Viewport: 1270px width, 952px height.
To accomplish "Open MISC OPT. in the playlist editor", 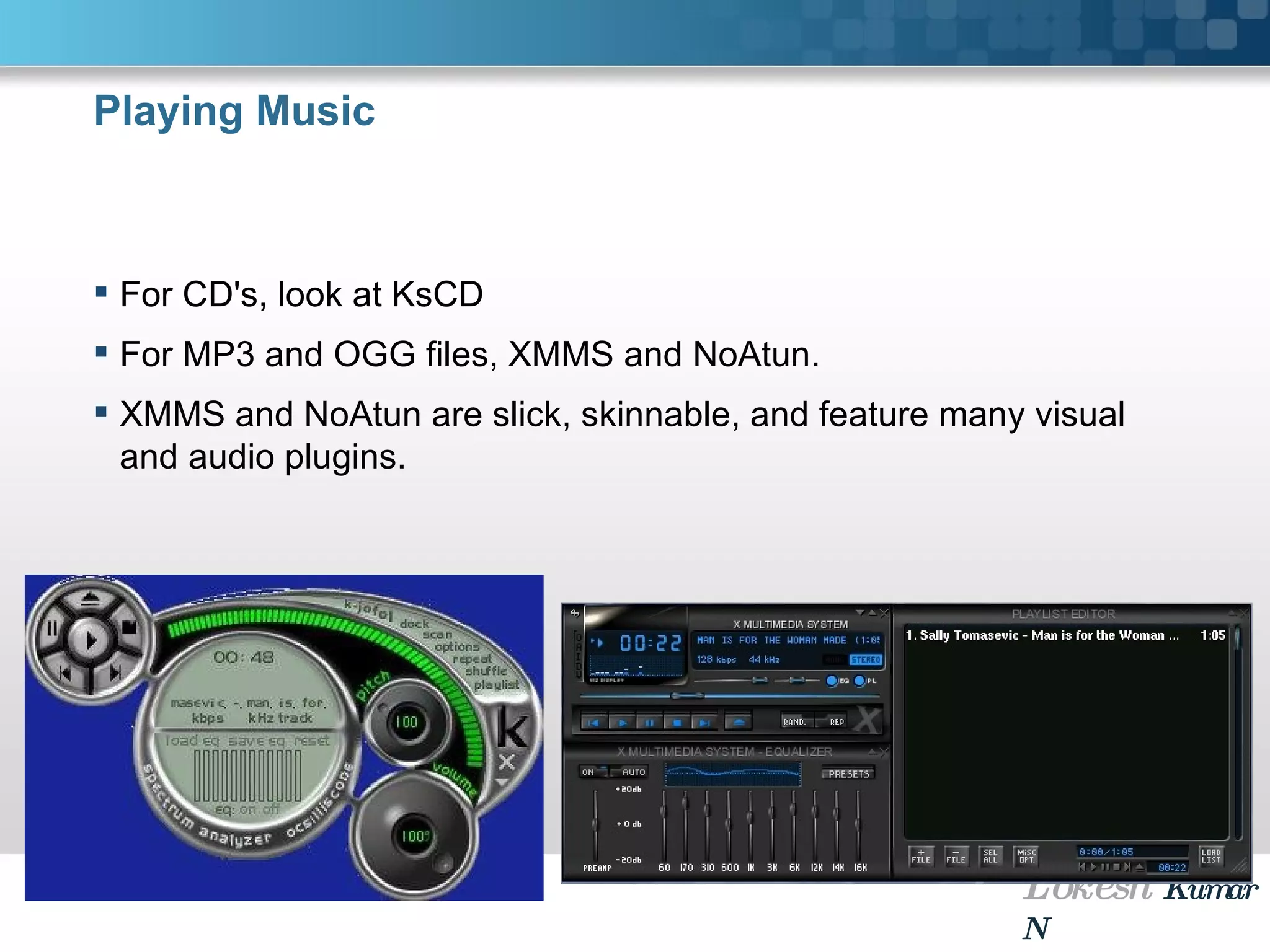I will [x=1026, y=856].
